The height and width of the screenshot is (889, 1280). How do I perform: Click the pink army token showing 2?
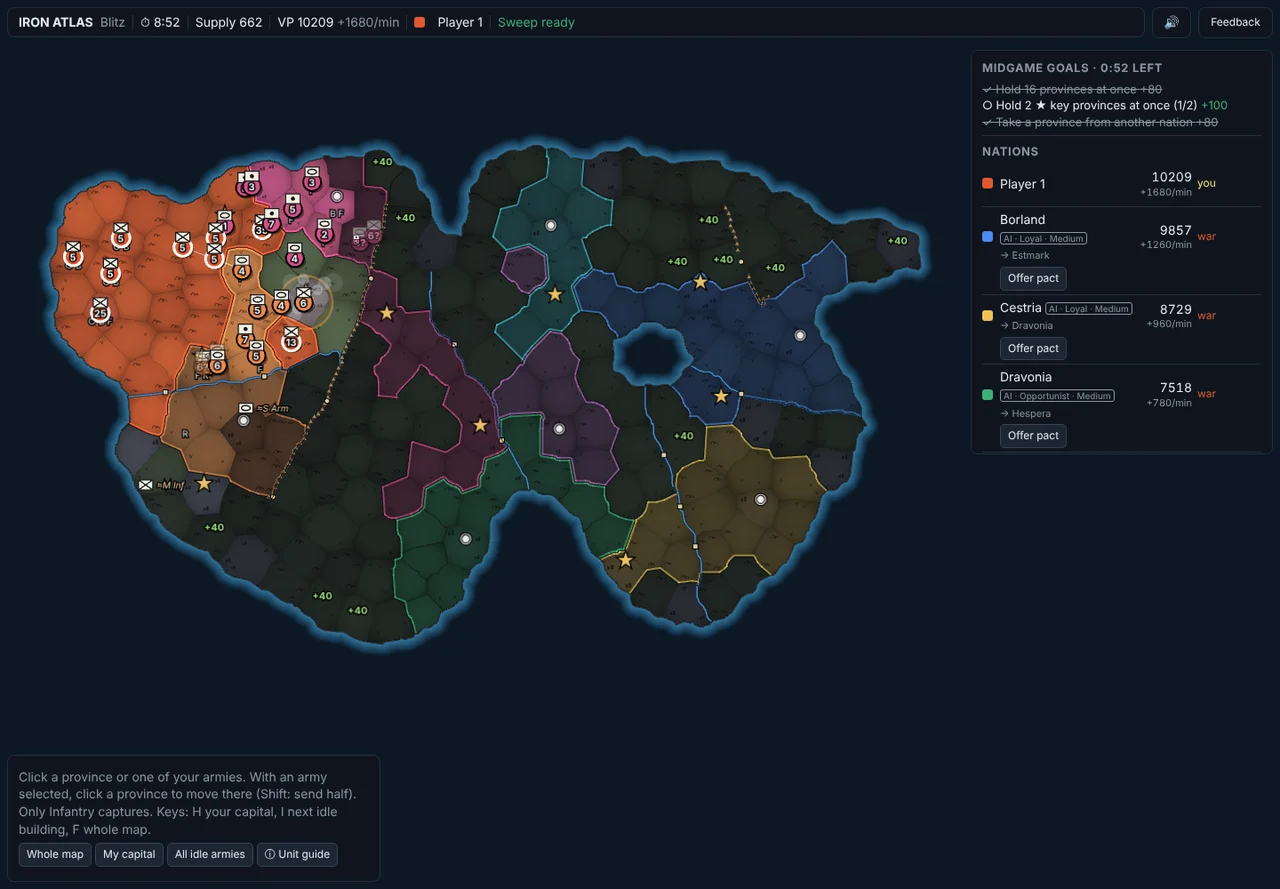324,232
